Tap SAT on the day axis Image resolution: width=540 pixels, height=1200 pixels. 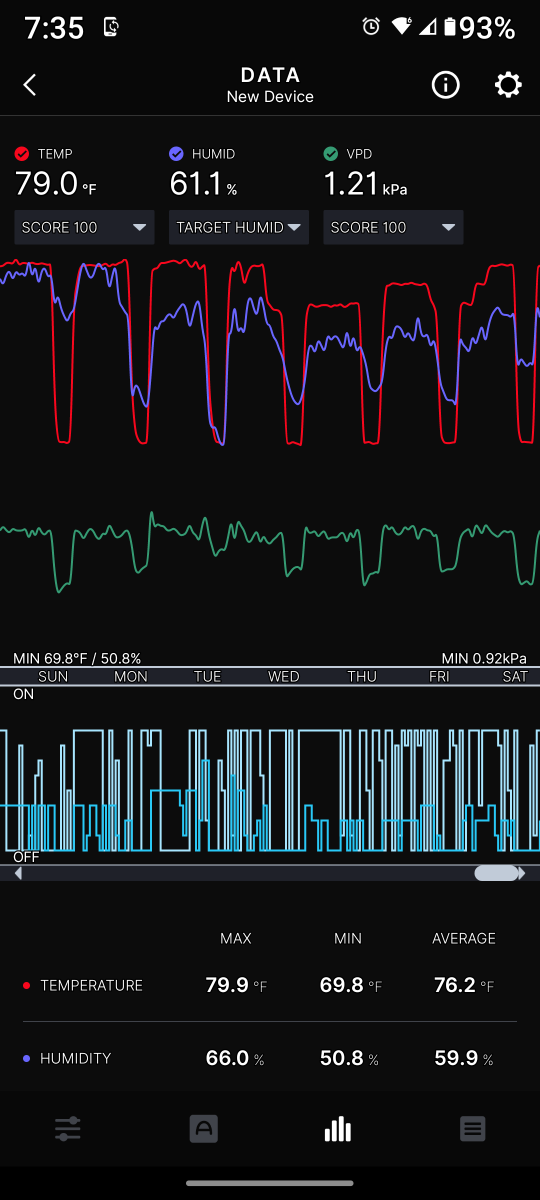[515, 677]
